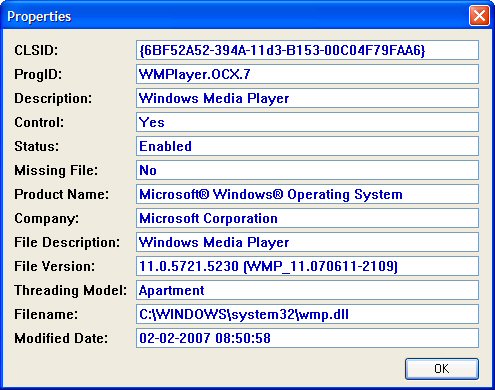This screenshot has width=495, height=390.
Task: Click the 'Company:' label
Action: (46, 219)
